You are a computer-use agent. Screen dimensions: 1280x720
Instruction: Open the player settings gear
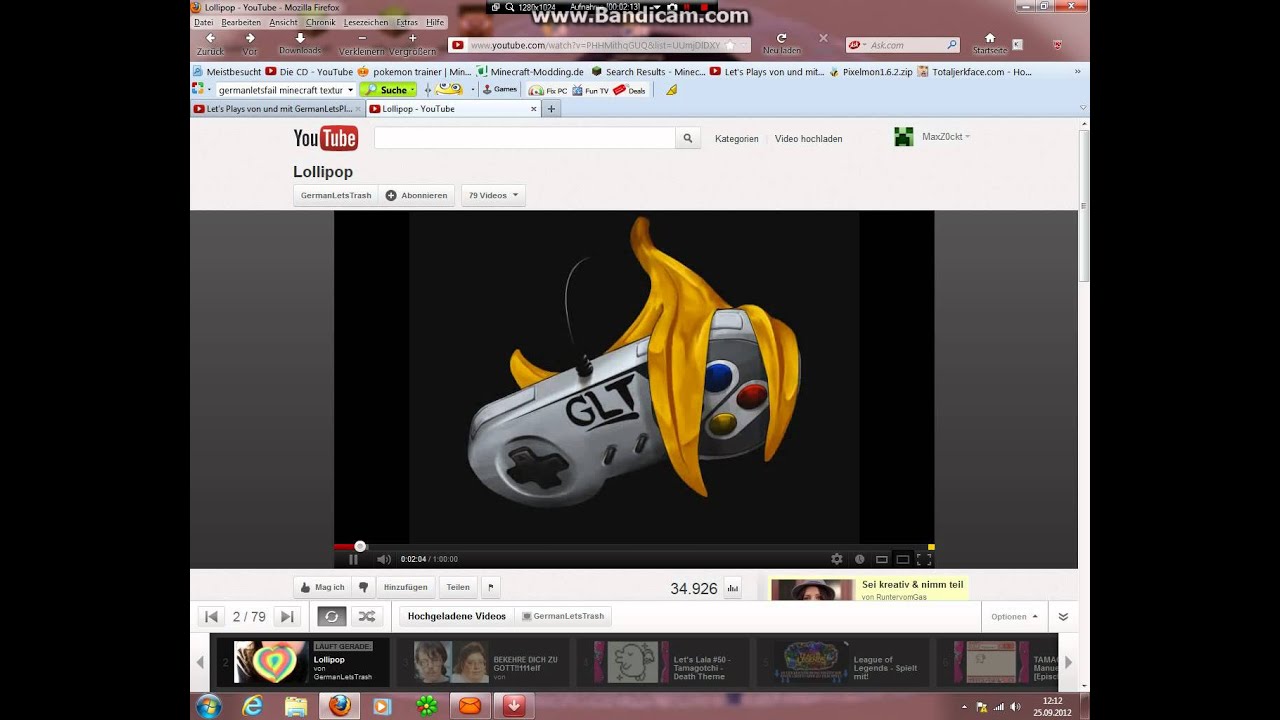point(837,559)
